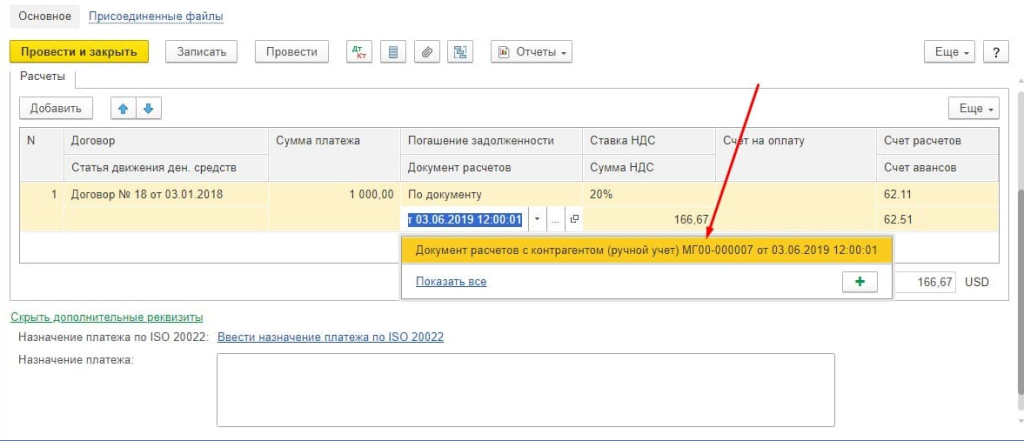Image resolution: width=1024 pixels, height=441 pixels.
Task: Open the top toolbar Еще menu
Action: (949, 52)
